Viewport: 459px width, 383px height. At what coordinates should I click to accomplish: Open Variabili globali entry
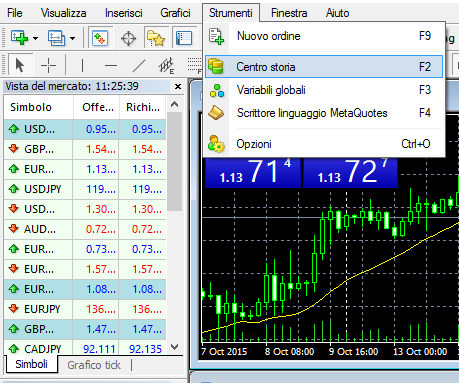[324, 90]
